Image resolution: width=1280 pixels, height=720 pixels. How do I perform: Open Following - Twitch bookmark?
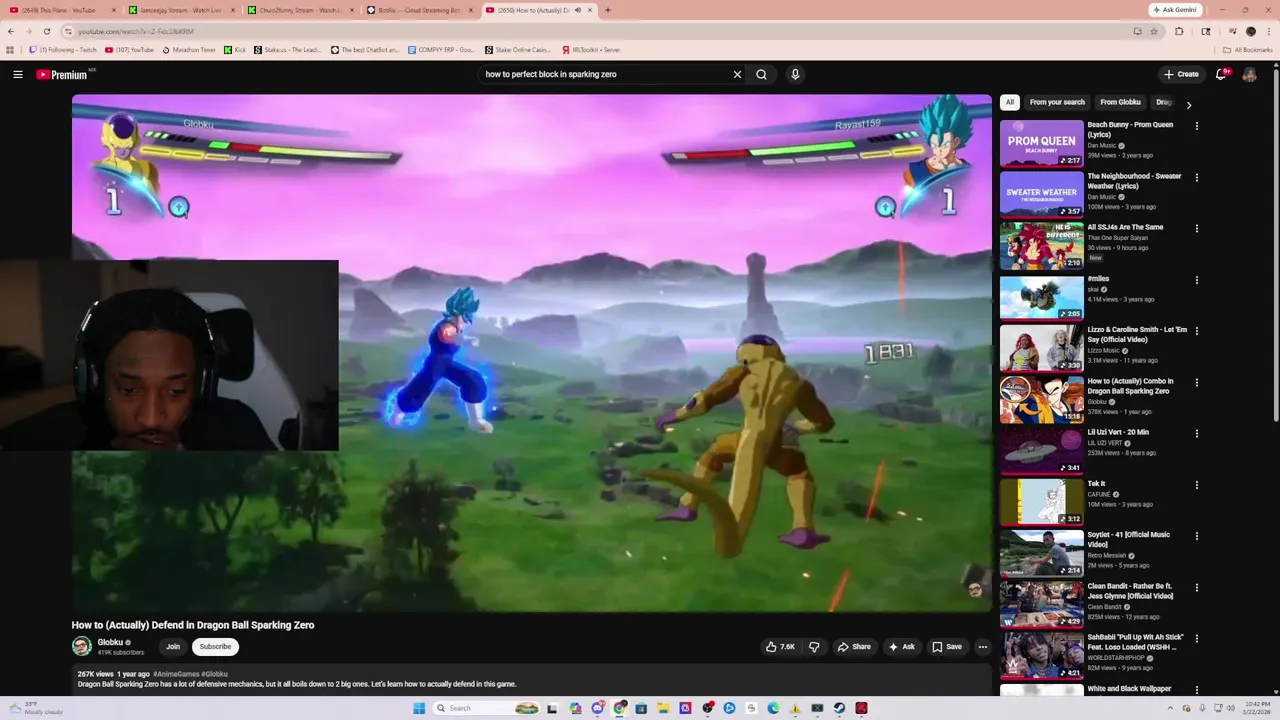[x=63, y=49]
